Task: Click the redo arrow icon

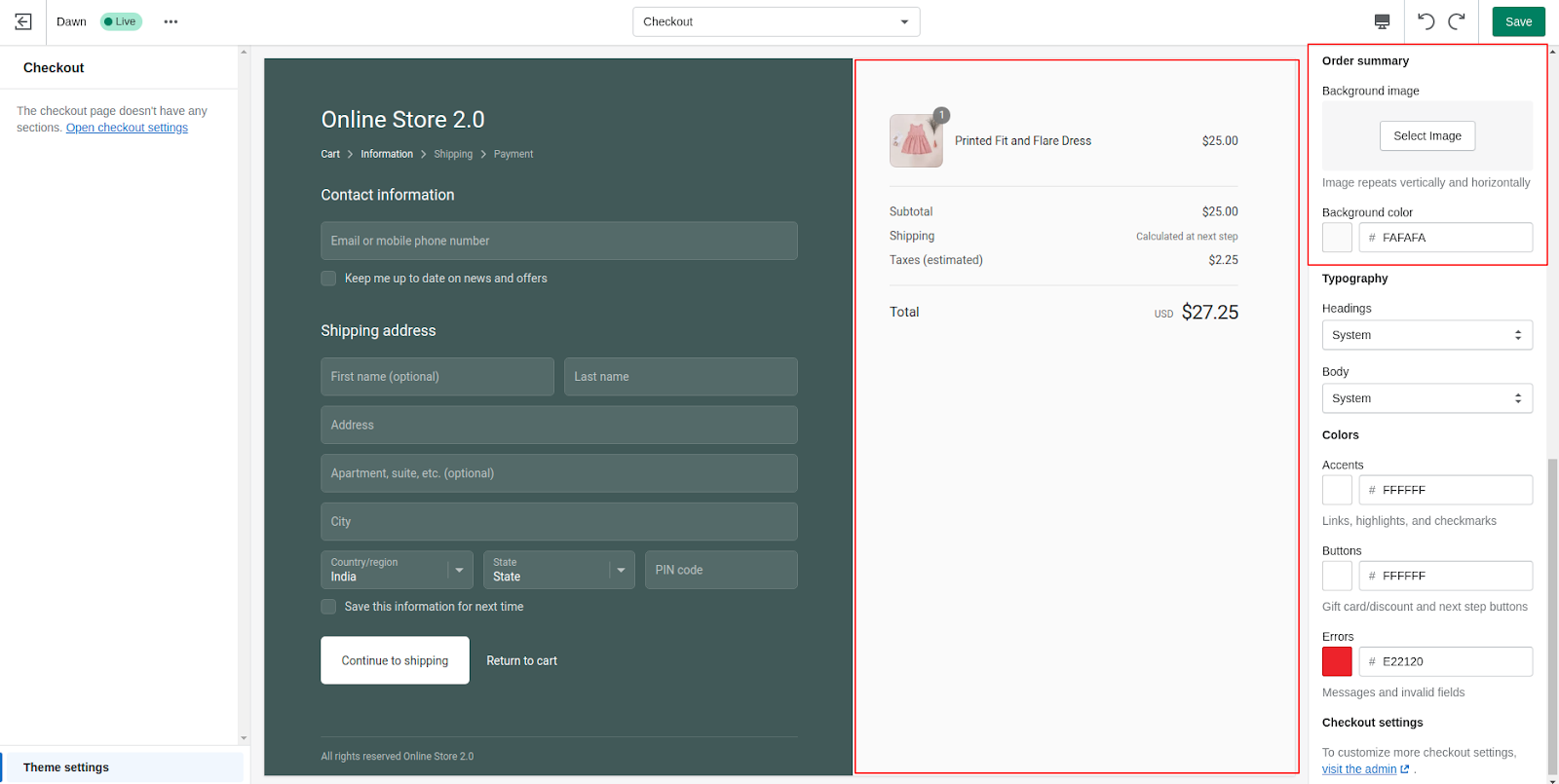Action: click(1457, 21)
